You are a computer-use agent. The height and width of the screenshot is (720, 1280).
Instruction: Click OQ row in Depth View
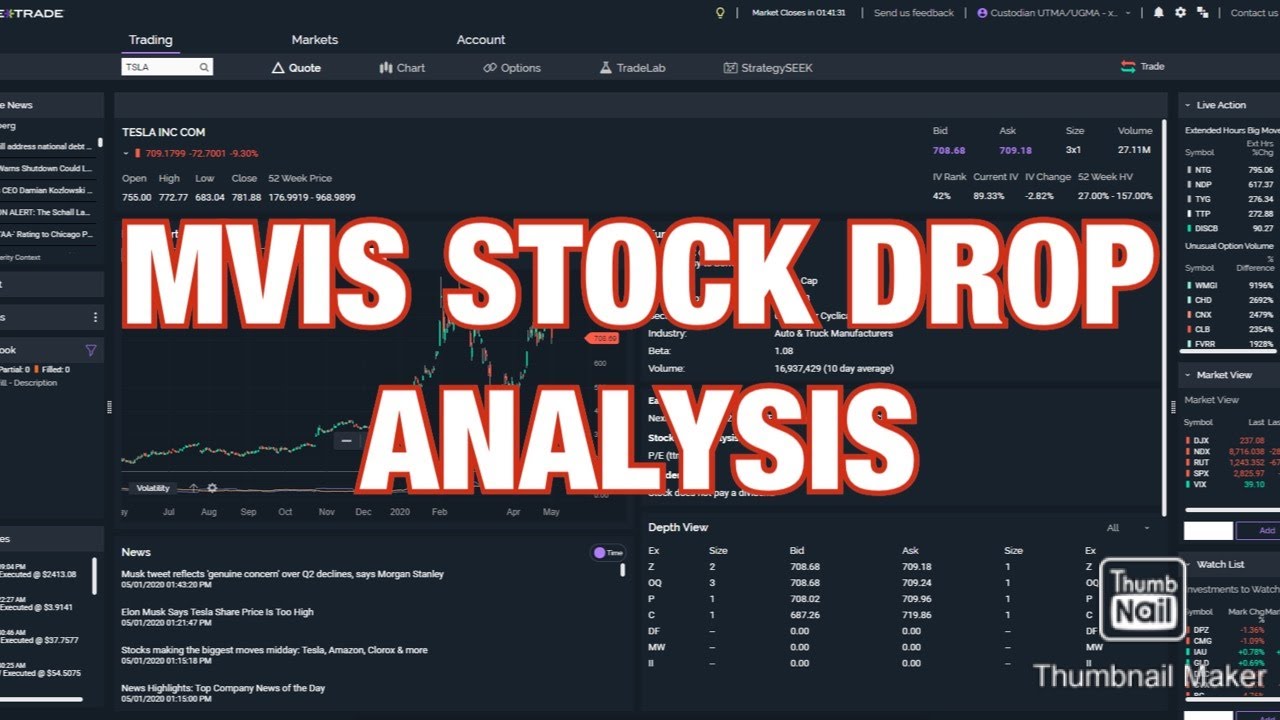pos(872,582)
